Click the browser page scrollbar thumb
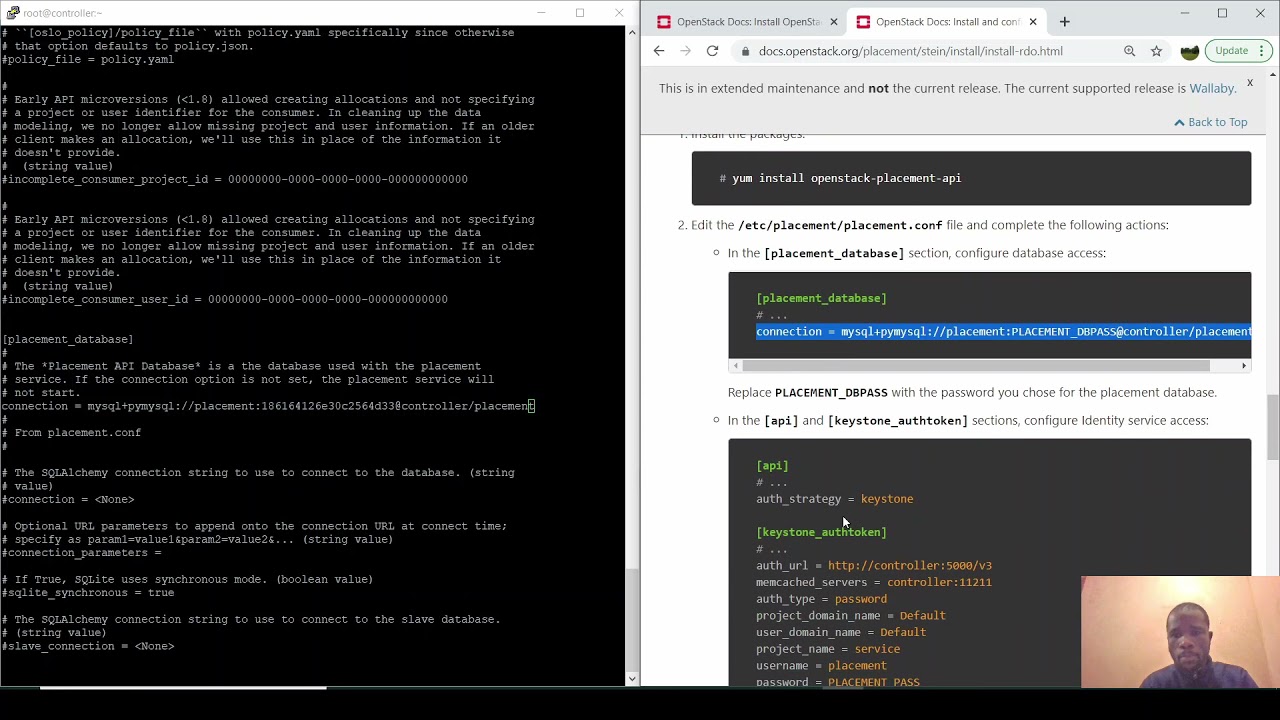The width and height of the screenshot is (1280, 720). 1273,428
